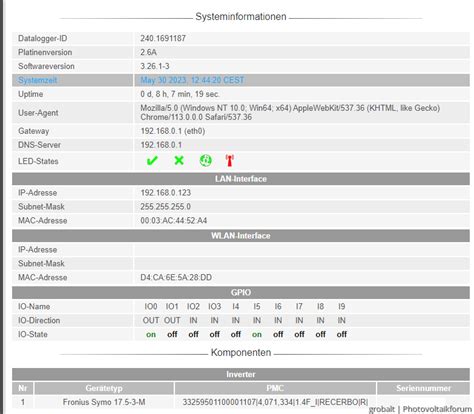This screenshot has height=414, width=474.
Task: Click the green 'on' state under I5
Action: (257, 334)
